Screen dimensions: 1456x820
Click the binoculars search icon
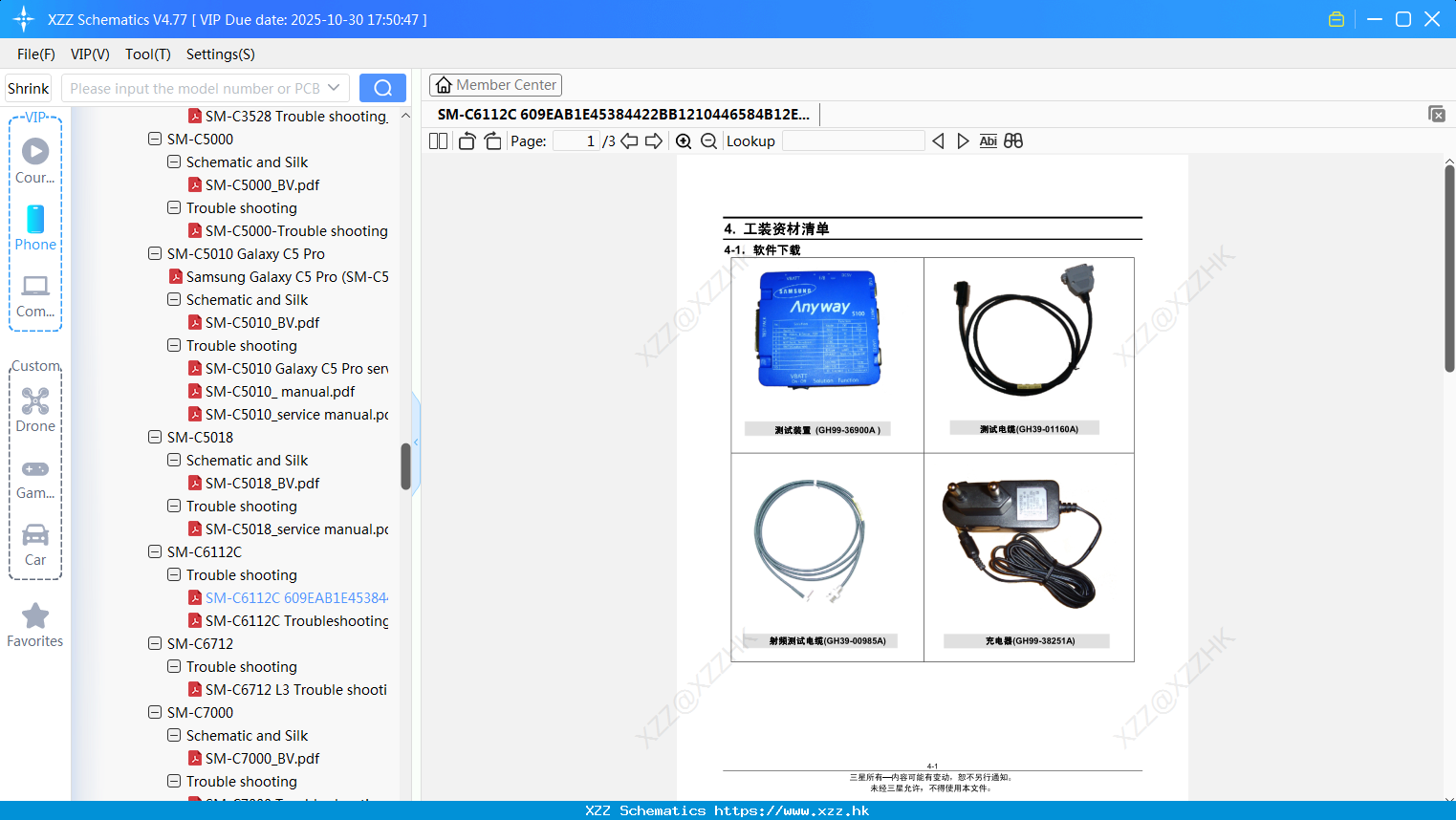[1013, 141]
